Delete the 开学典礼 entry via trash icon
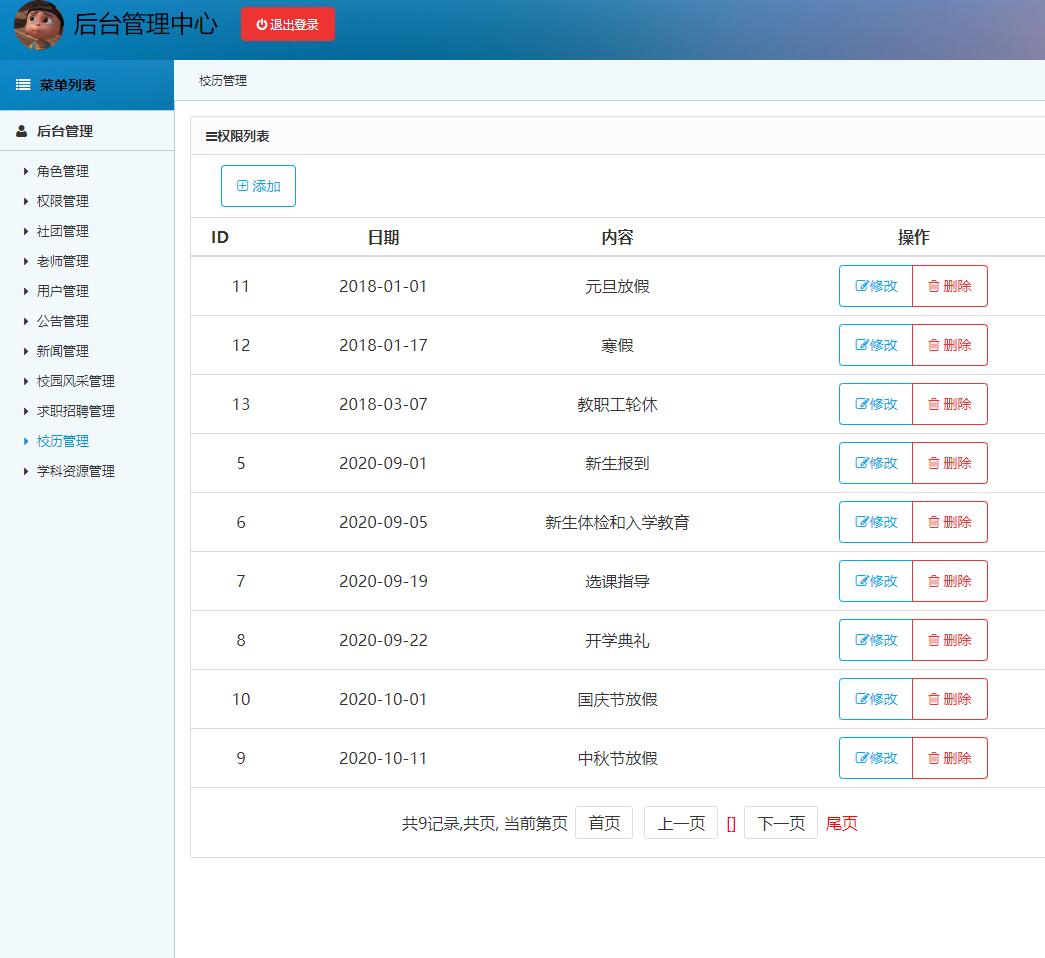 point(934,640)
